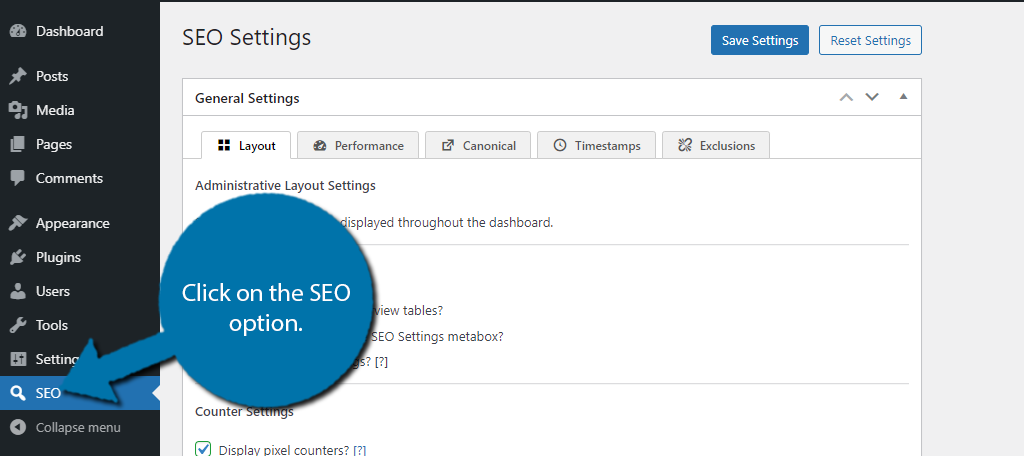Screen dimensions: 1024x456
Task: Click the SEO Settings page heading
Action: point(246,38)
